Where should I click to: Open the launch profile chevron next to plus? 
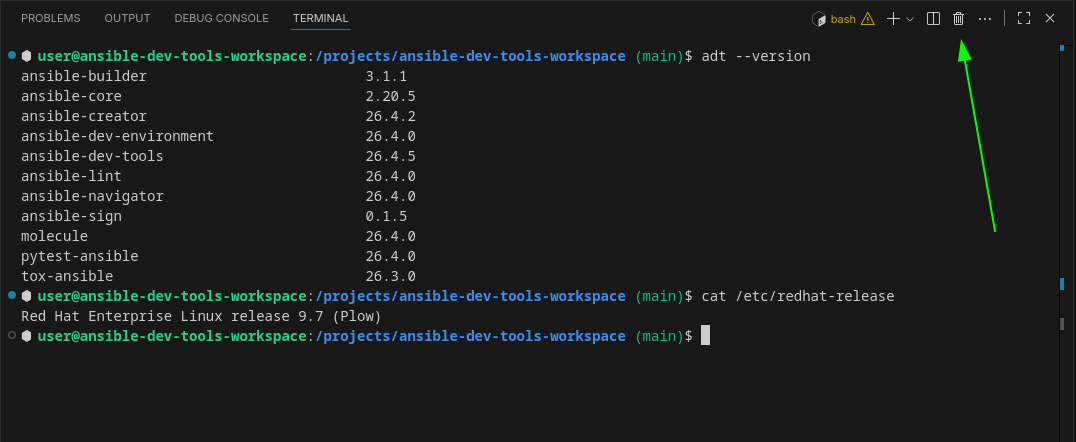[910, 19]
